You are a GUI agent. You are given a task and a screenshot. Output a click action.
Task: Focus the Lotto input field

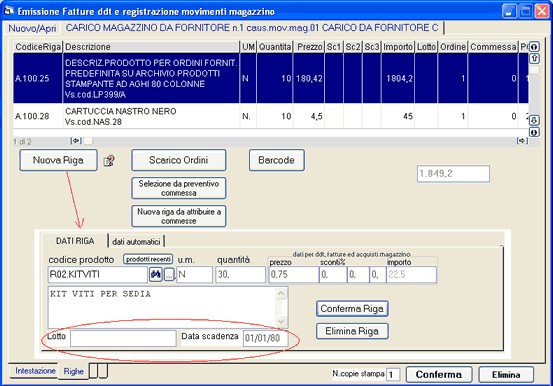pyautogui.click(x=123, y=338)
